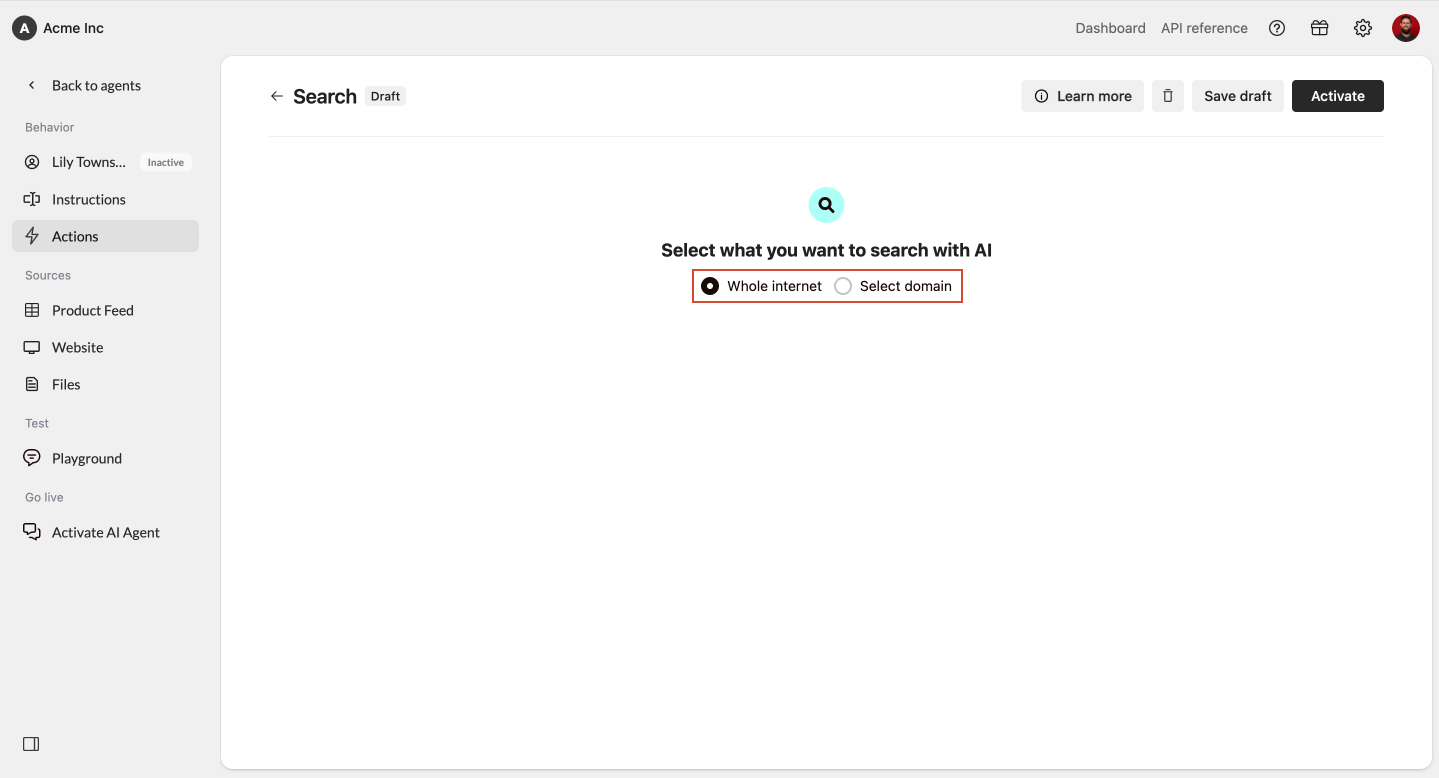The width and height of the screenshot is (1439, 778).
Task: Open the user profile avatar
Action: [x=1406, y=28]
